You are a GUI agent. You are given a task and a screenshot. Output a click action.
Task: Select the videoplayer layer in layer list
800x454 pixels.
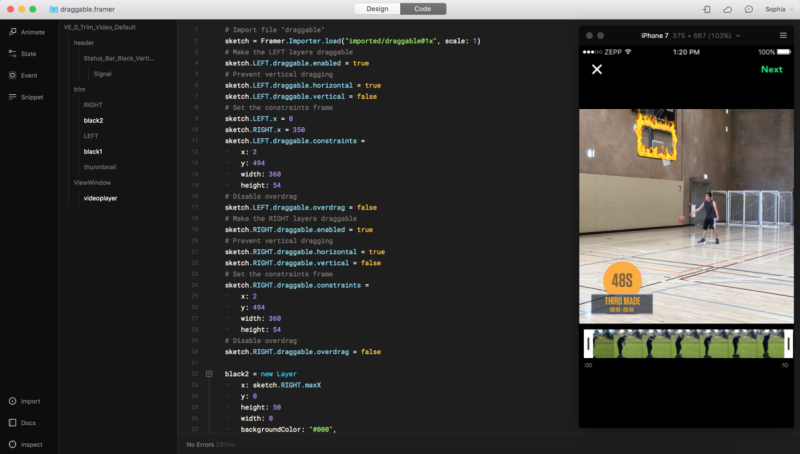[x=100, y=198]
